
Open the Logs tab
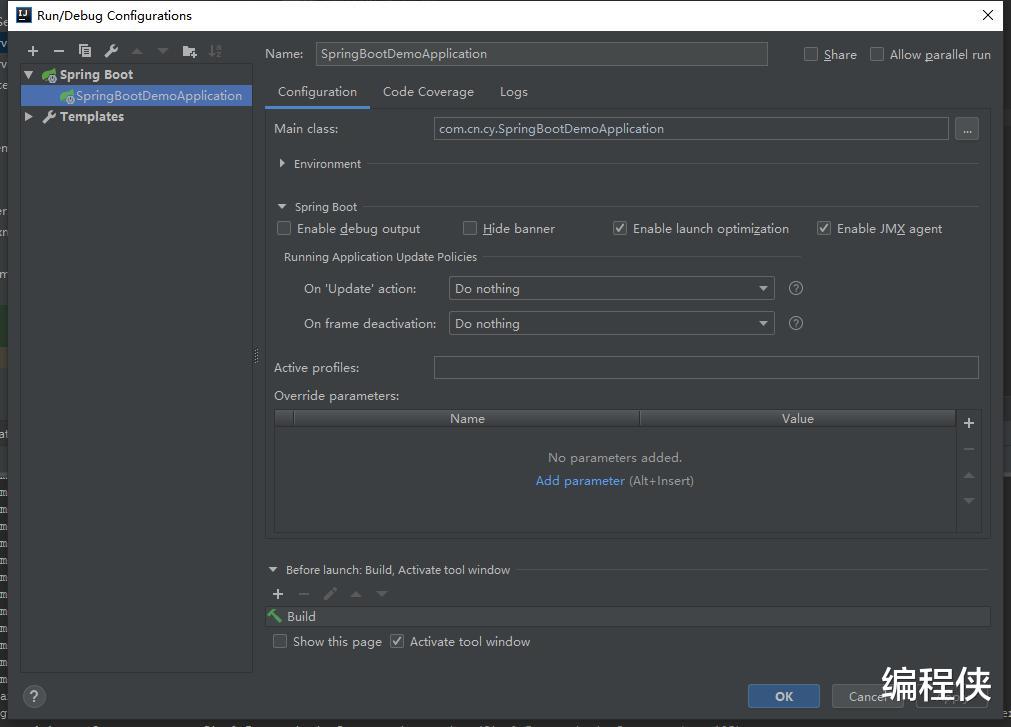[514, 92]
